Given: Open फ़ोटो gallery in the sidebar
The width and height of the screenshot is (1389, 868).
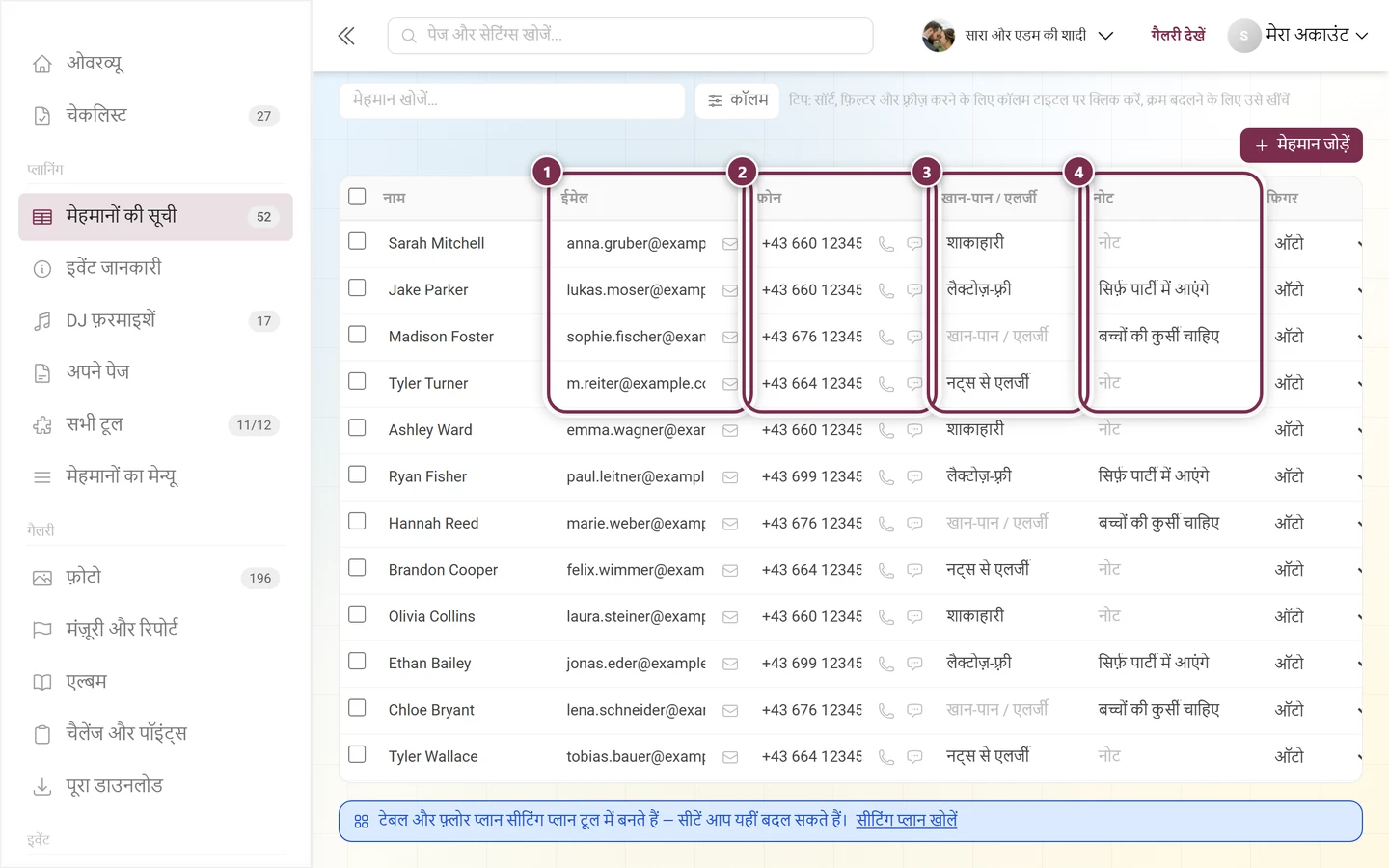Looking at the screenshot, I should coord(155,579).
